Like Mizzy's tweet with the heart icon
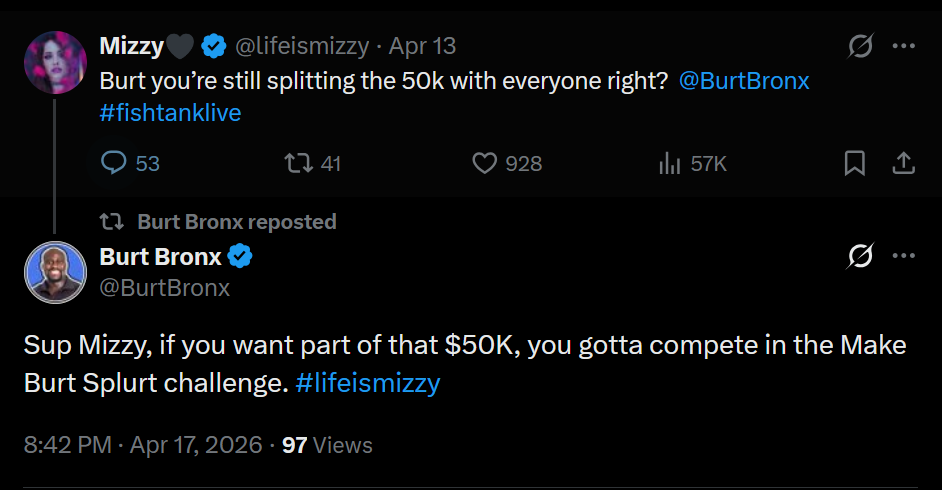 pyautogui.click(x=484, y=163)
